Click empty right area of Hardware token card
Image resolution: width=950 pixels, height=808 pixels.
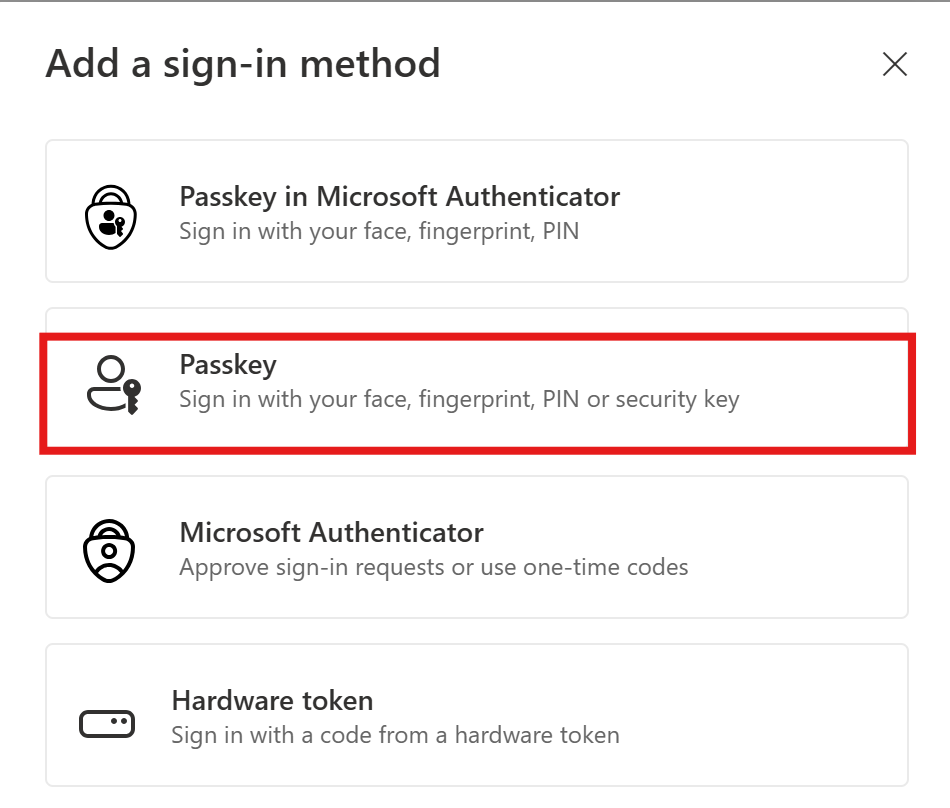coord(800,715)
